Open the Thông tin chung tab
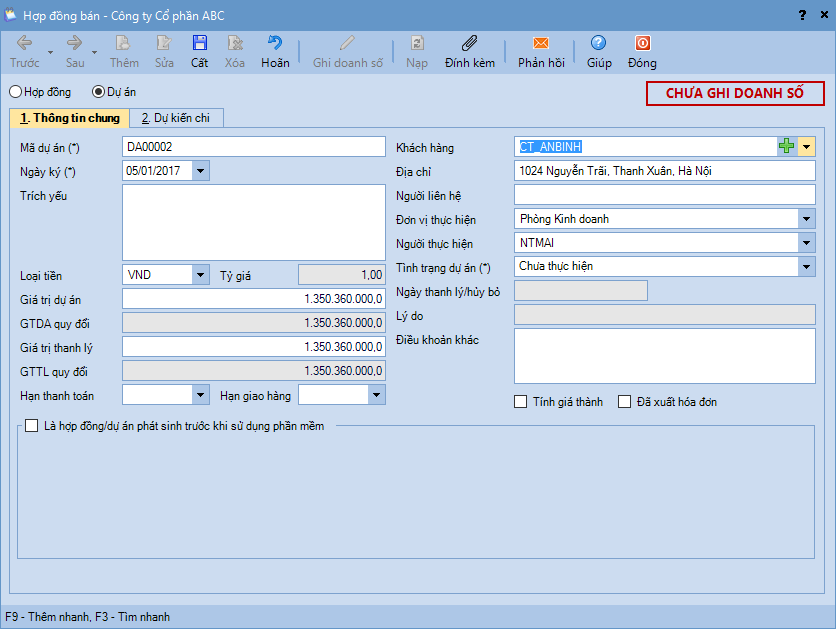The image size is (836, 629). [70, 118]
